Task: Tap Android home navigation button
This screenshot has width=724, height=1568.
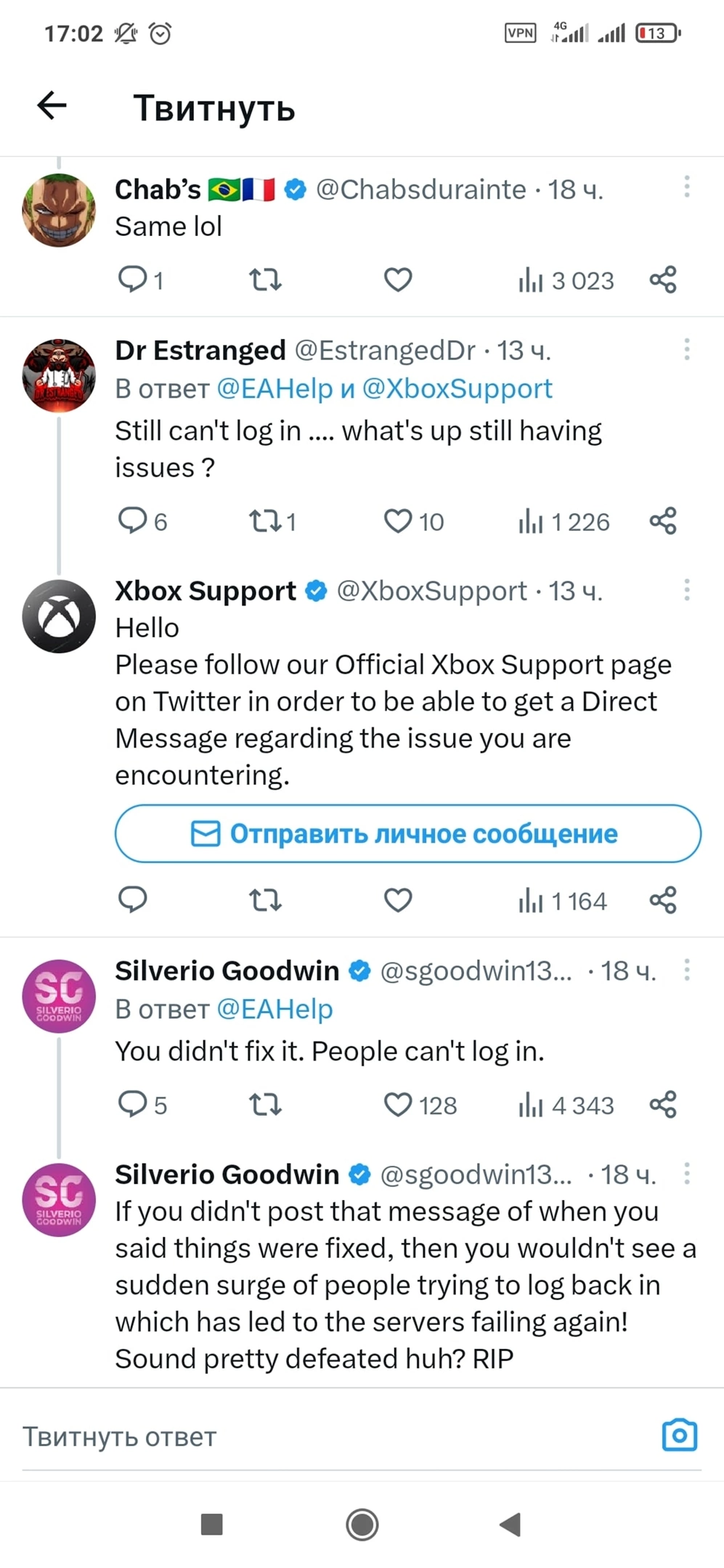Action: 362,1524
